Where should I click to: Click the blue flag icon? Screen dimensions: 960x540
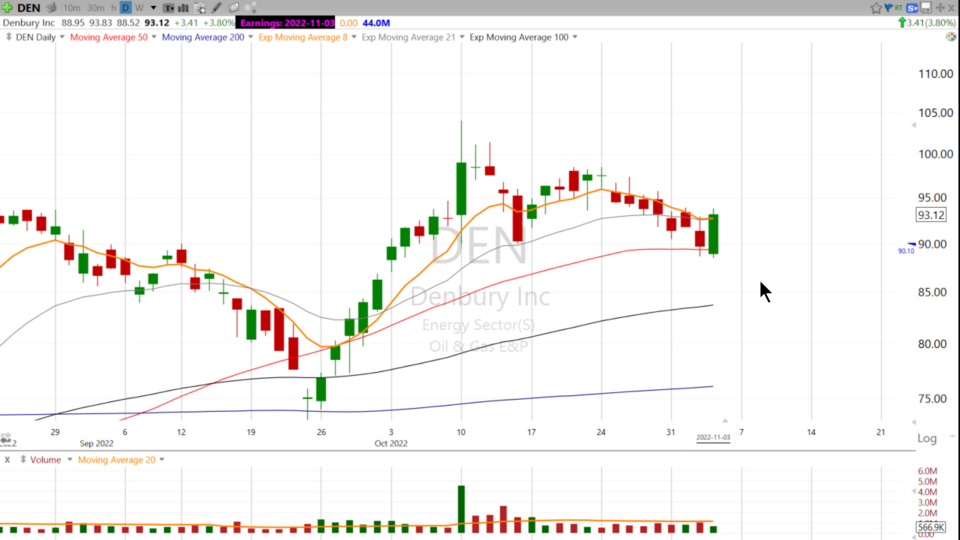[x=888, y=8]
